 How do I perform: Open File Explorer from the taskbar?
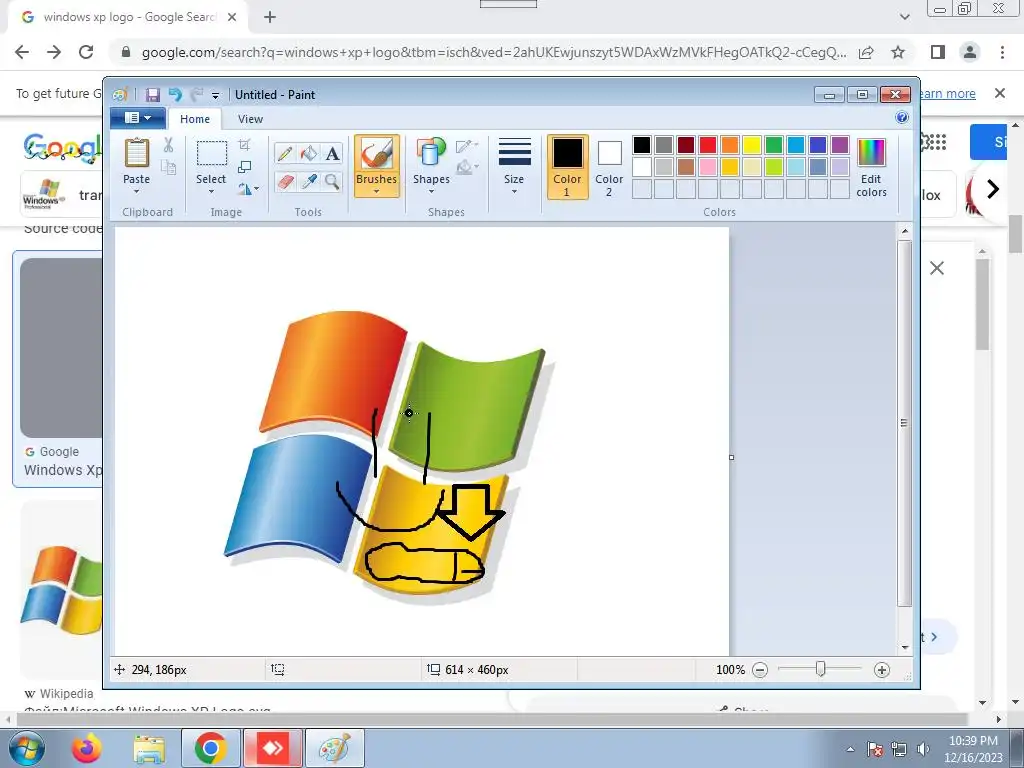[149, 748]
